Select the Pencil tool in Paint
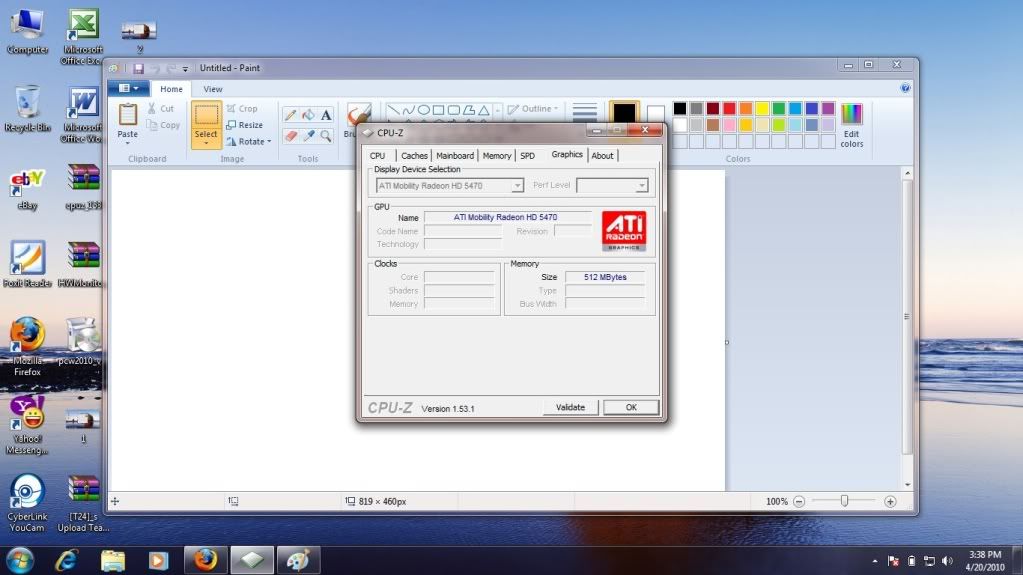 [290, 116]
